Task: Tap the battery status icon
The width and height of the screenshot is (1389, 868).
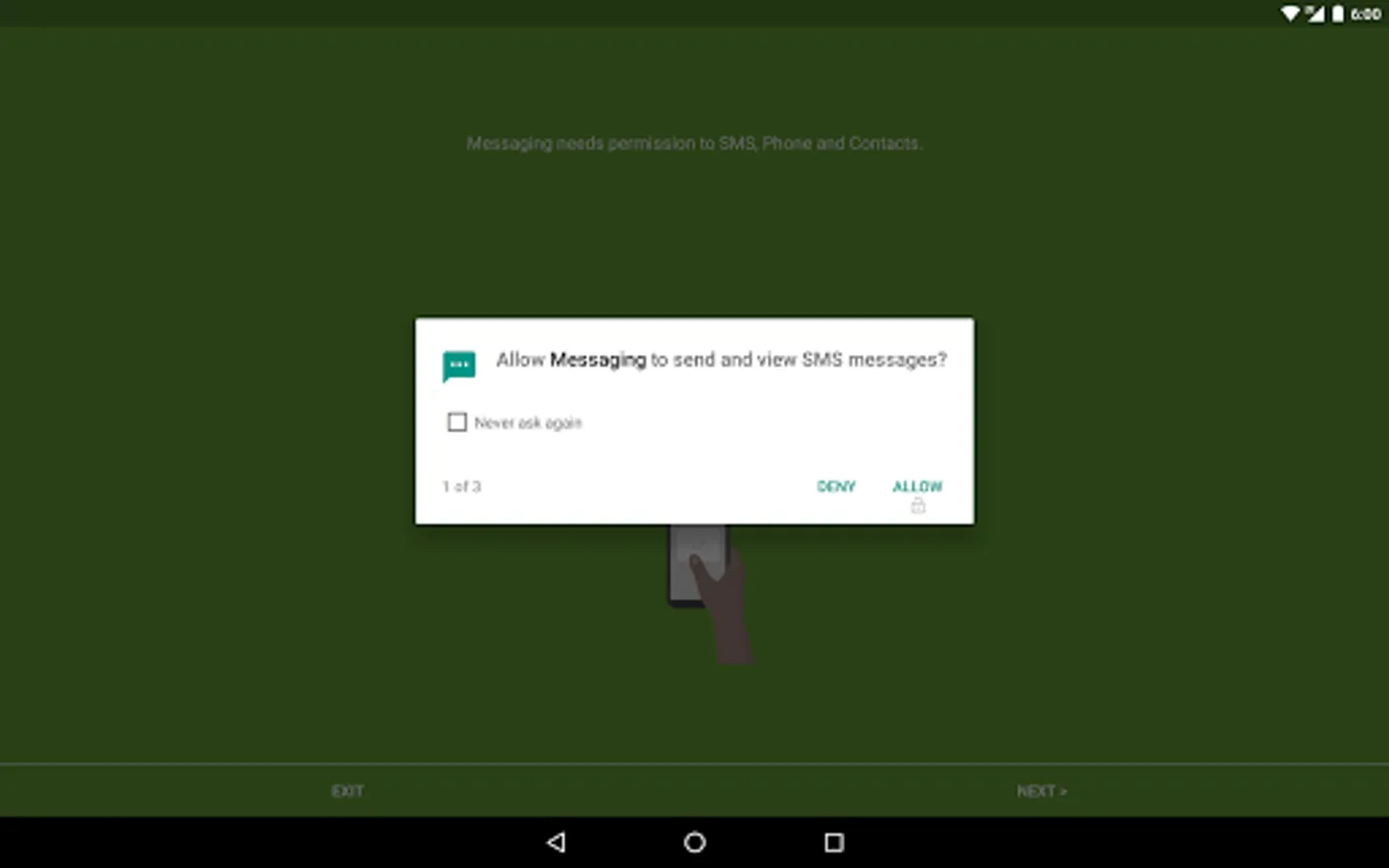Action: coord(1338,14)
